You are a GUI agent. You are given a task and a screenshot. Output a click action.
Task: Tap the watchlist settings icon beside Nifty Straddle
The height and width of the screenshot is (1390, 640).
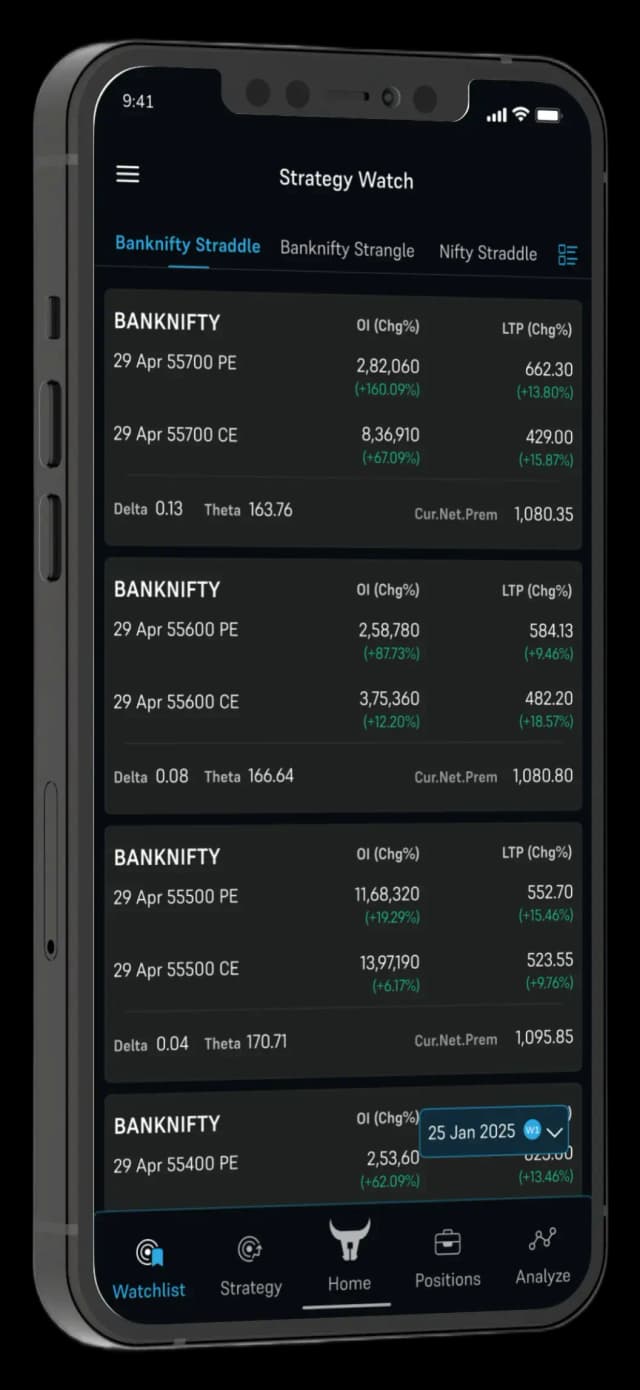568,254
